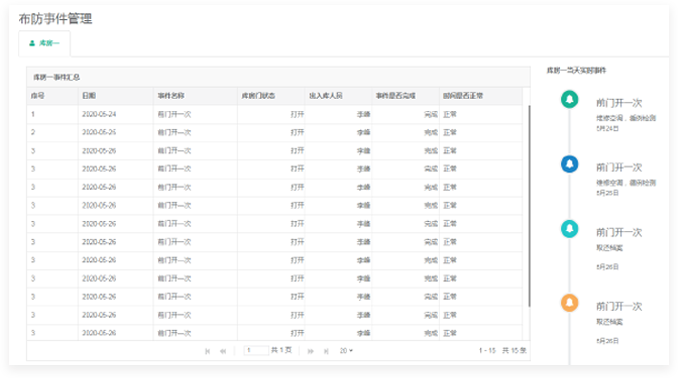This screenshot has width=678, height=378.
Task: Open 前门开一次 title beside the orange bell
Action: (619, 306)
